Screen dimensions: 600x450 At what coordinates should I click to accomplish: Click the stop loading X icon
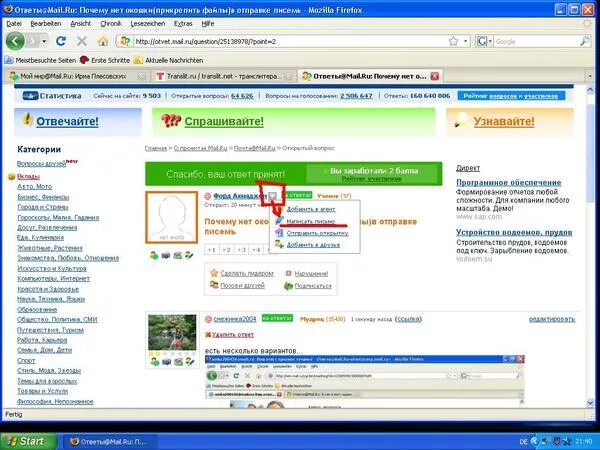point(82,41)
